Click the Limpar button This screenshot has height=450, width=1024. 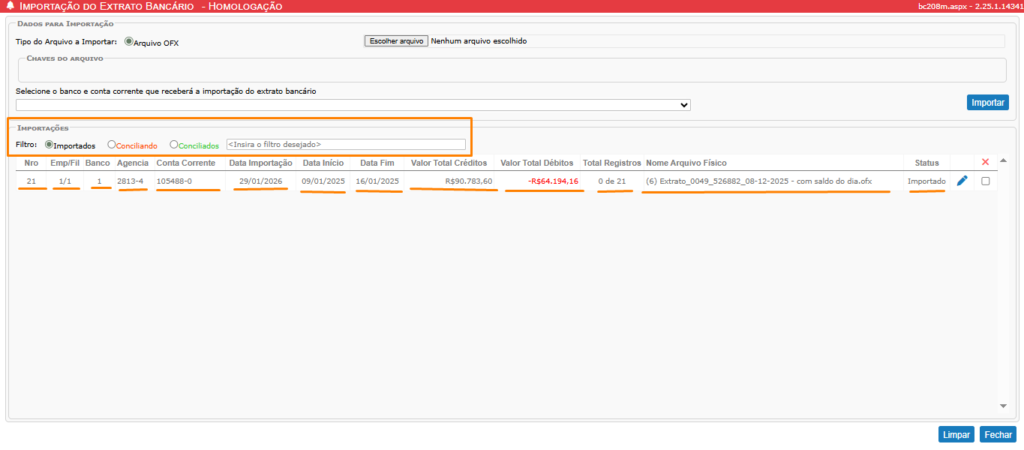(x=955, y=435)
